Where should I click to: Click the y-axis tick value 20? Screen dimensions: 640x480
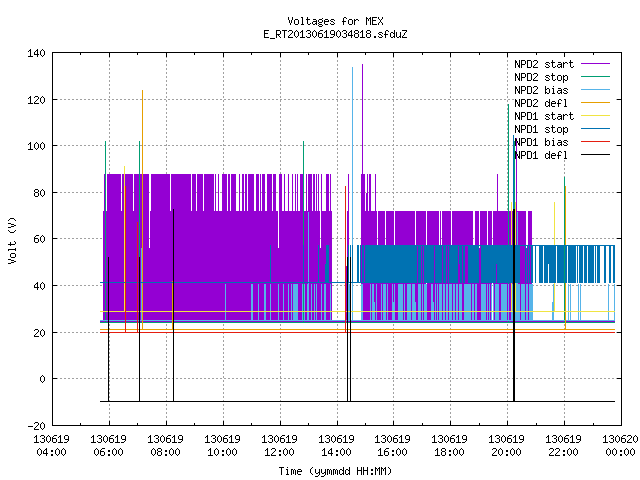point(39,333)
